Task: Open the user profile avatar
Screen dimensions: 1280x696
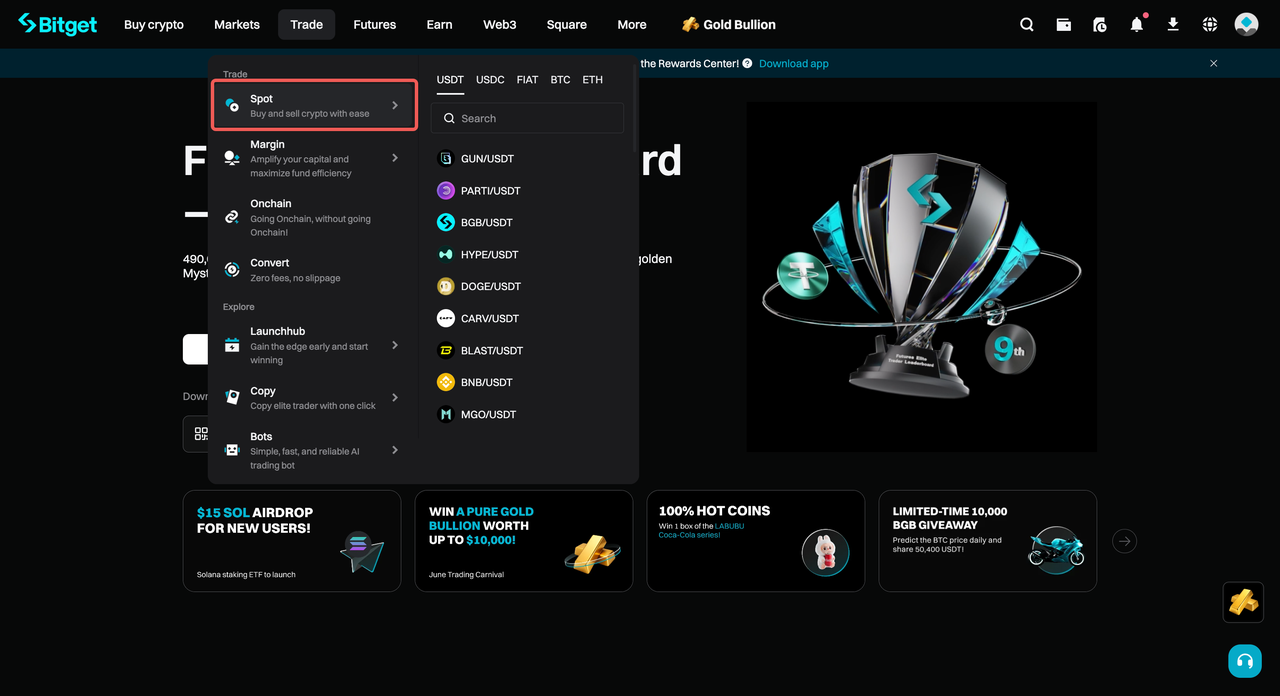Action: click(x=1246, y=24)
